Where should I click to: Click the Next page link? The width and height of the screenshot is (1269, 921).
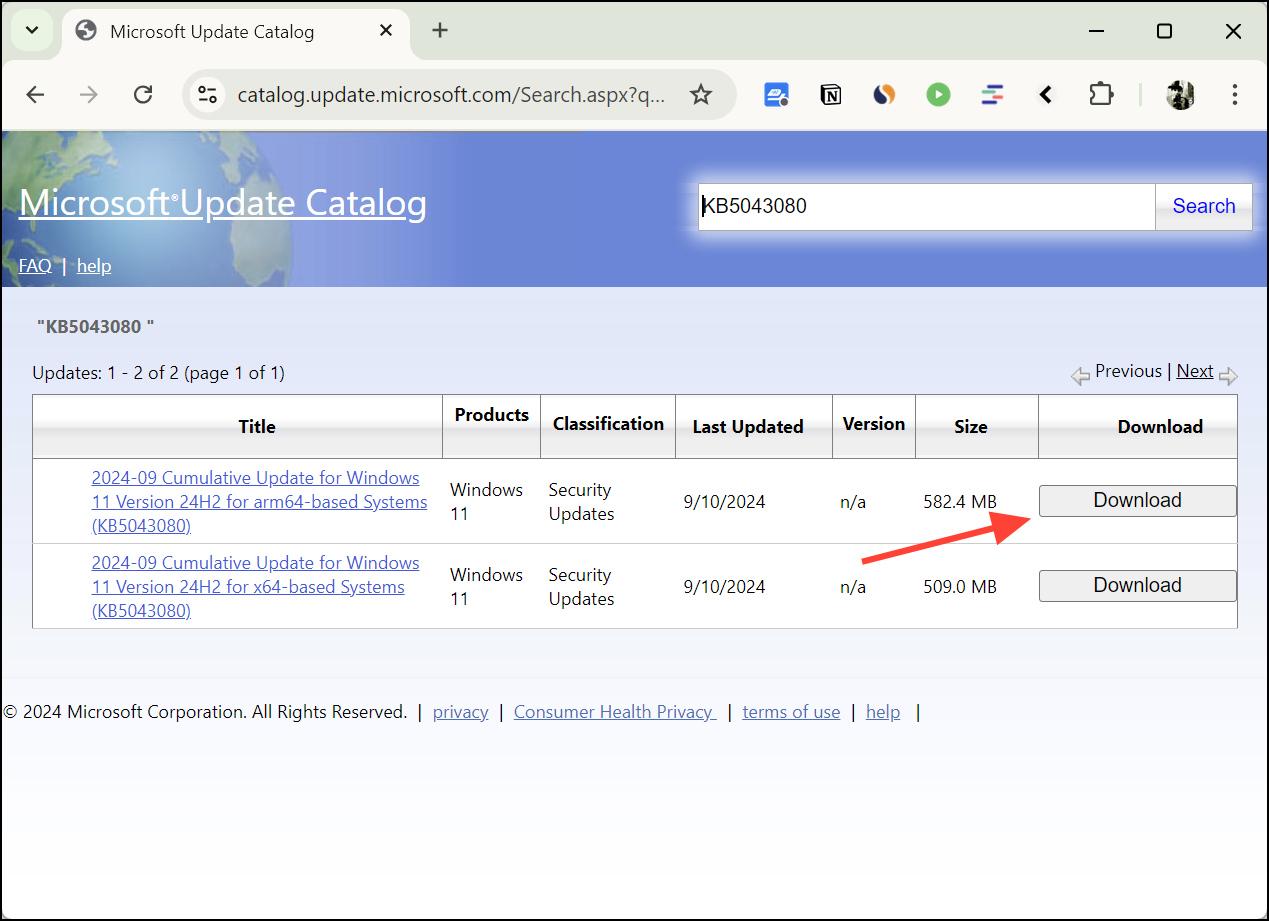point(1195,371)
